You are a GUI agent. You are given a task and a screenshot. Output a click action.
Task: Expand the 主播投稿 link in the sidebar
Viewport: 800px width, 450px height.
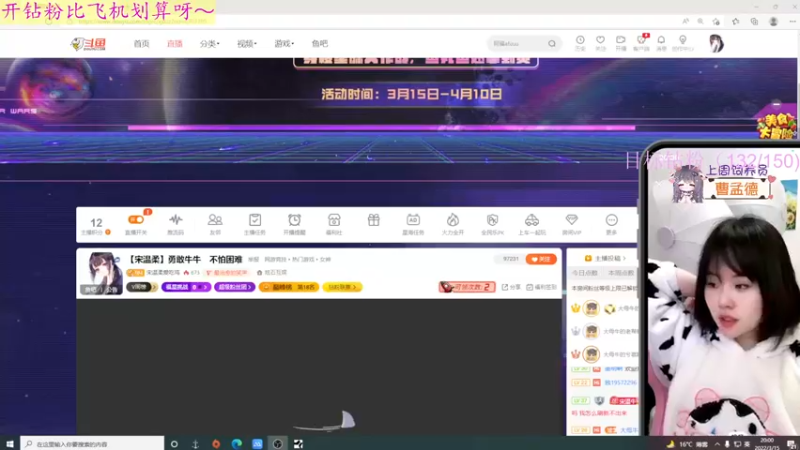(x=605, y=258)
